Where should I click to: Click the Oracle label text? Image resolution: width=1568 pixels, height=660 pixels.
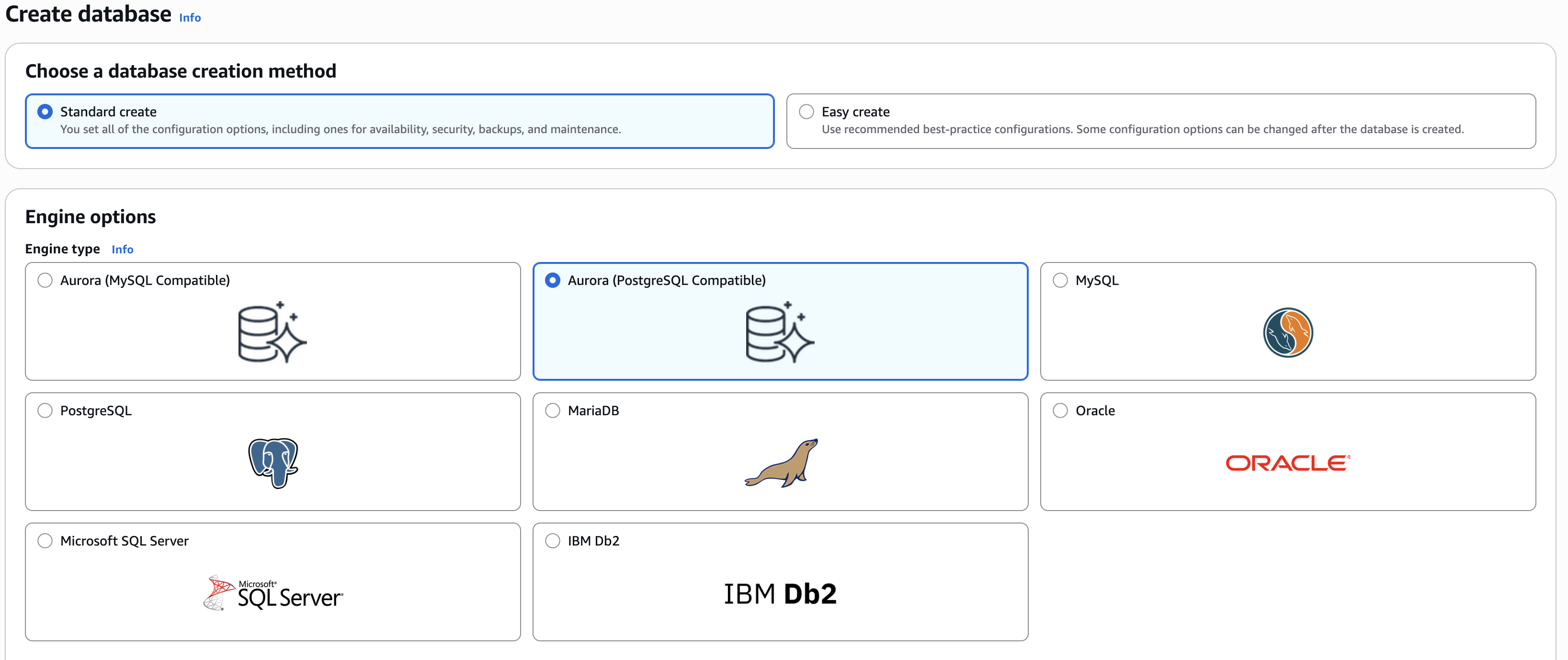tap(1095, 410)
